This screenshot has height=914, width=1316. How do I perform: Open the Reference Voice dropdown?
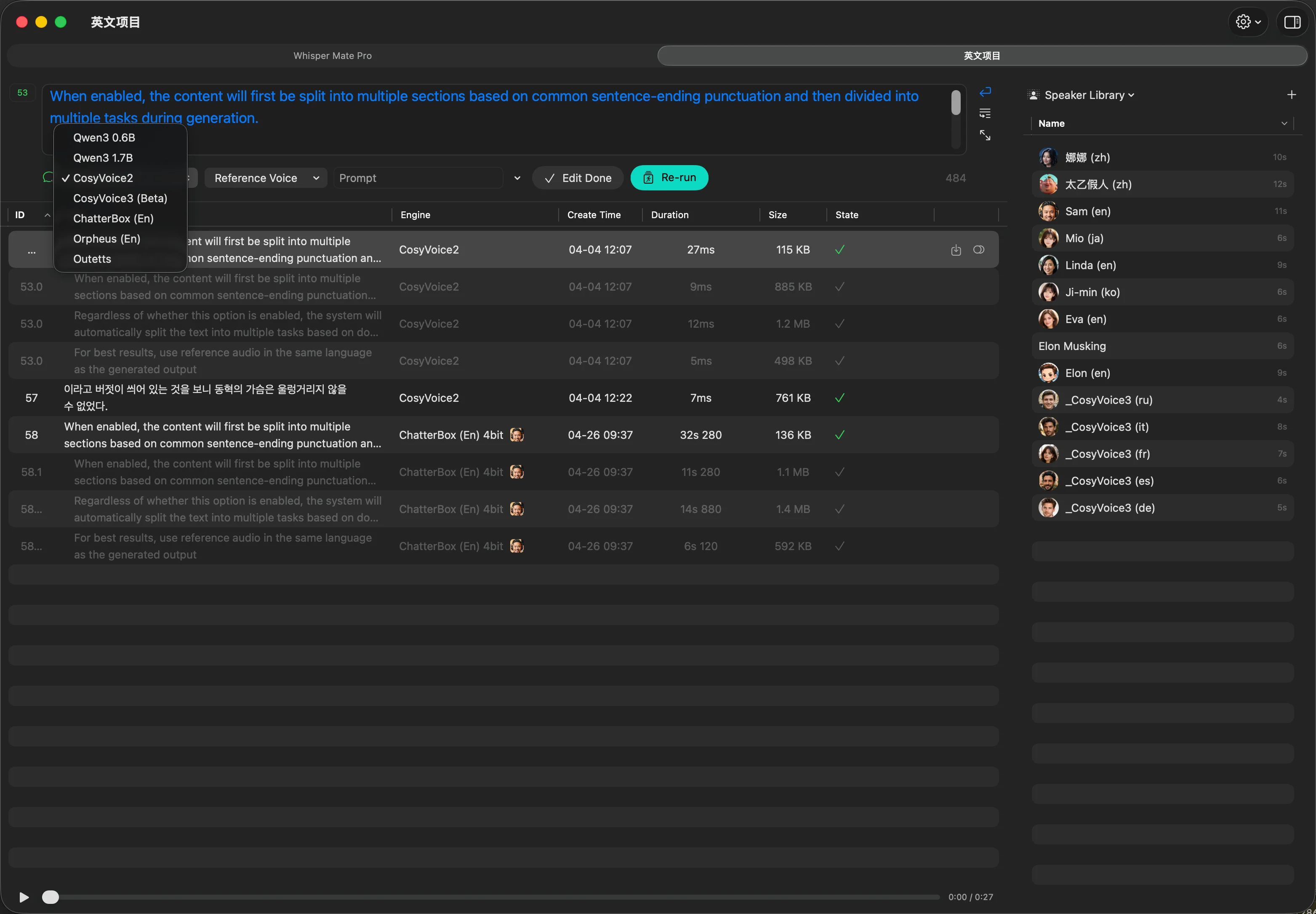coord(266,178)
